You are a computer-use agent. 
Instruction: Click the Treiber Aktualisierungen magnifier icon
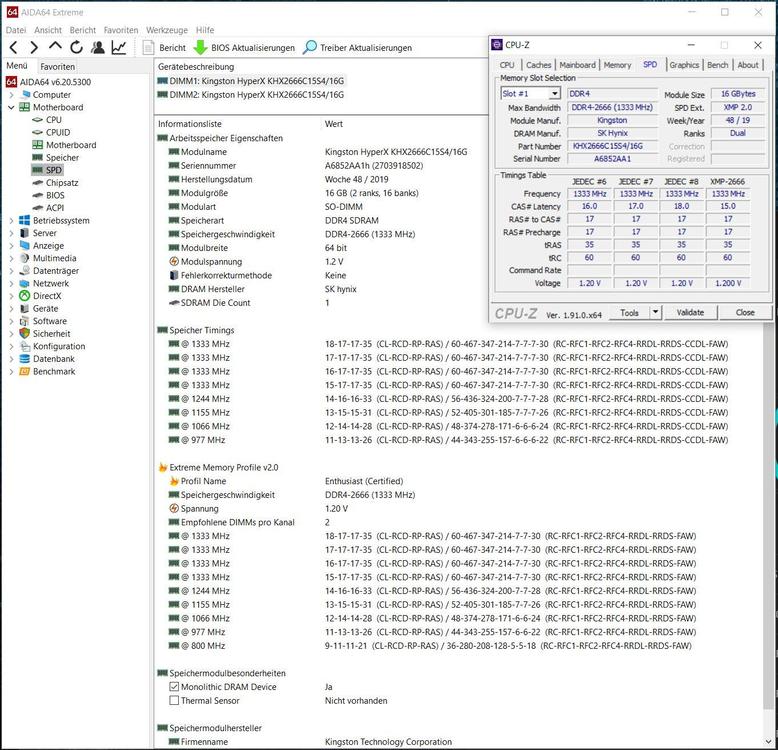[x=310, y=47]
